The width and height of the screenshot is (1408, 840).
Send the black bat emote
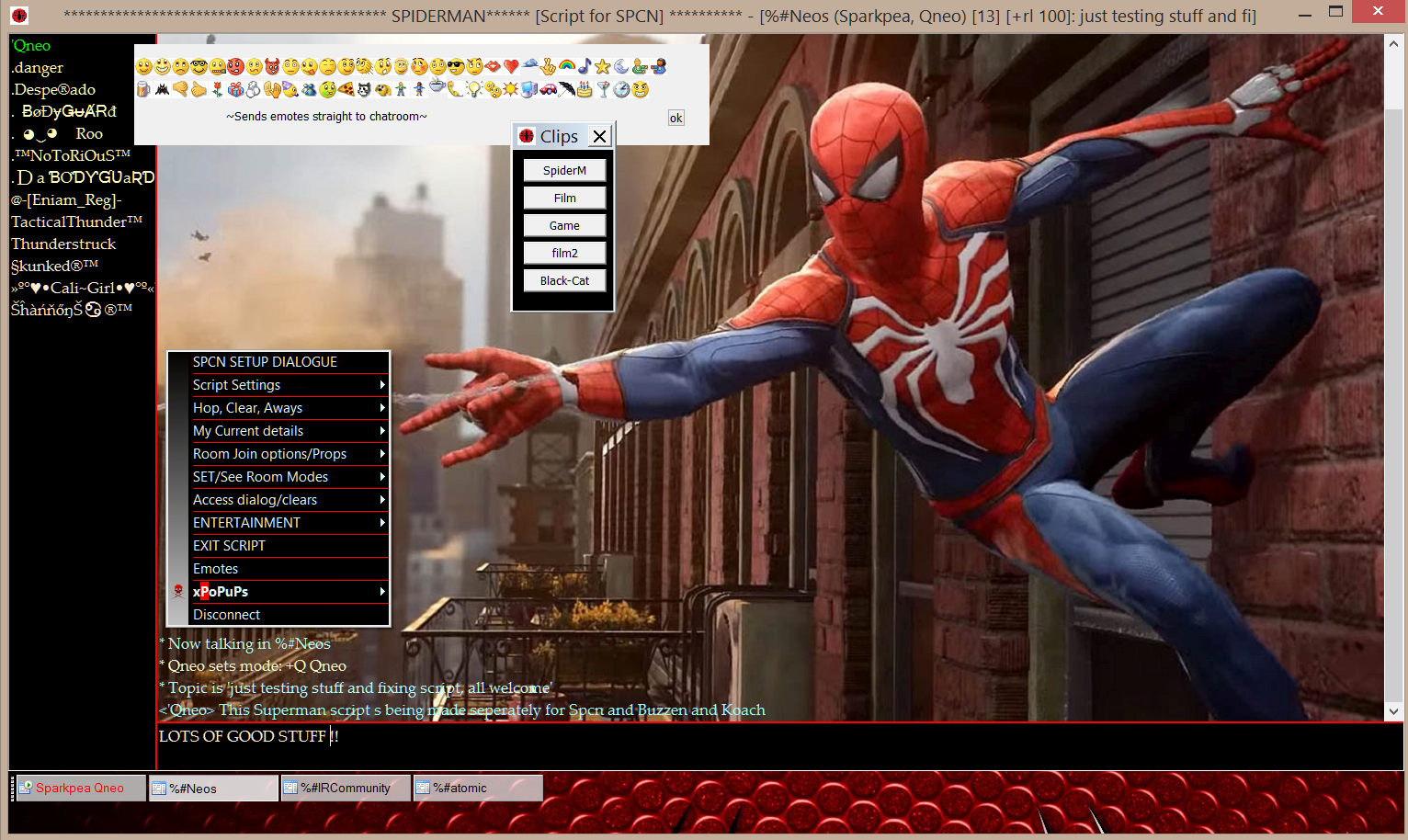(x=162, y=89)
